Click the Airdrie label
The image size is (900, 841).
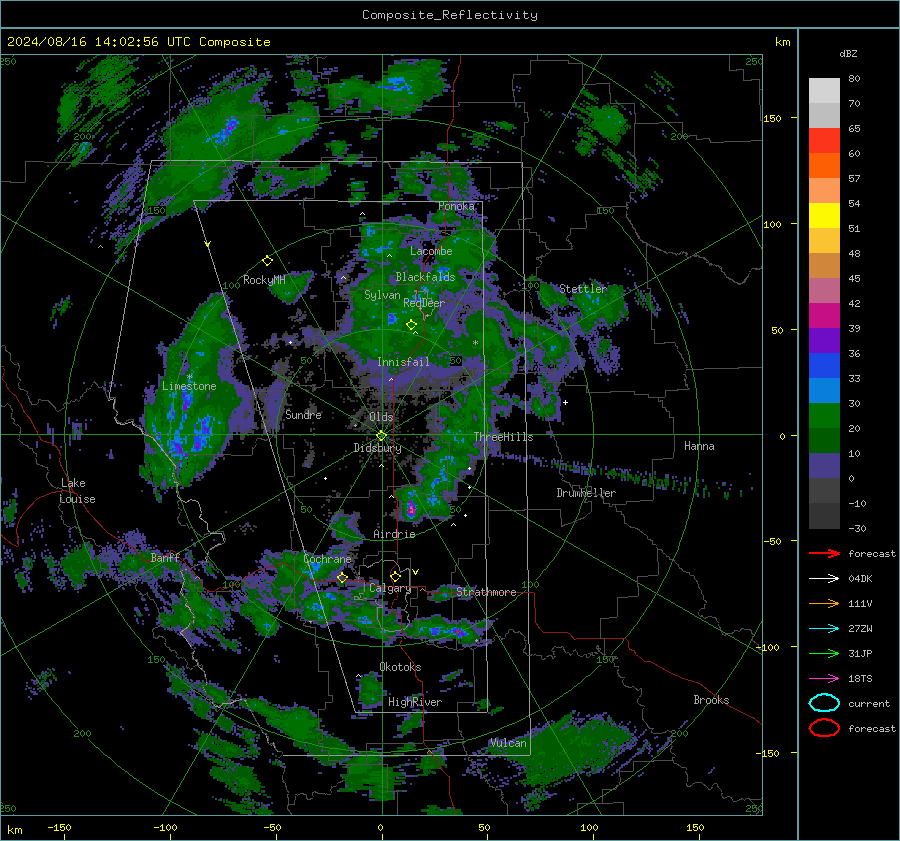(394, 534)
